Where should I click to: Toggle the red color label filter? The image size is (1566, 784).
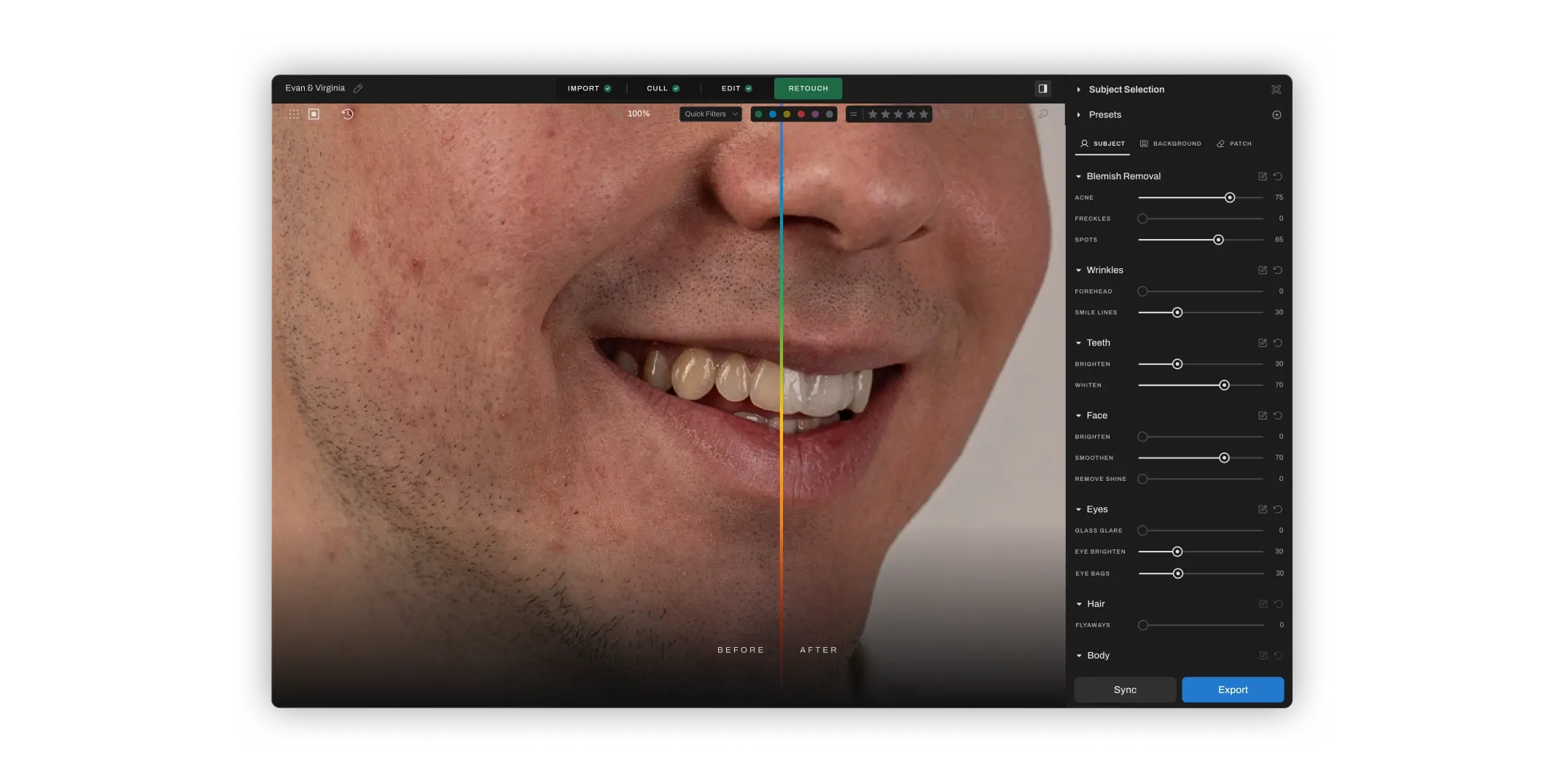pyautogui.click(x=800, y=114)
